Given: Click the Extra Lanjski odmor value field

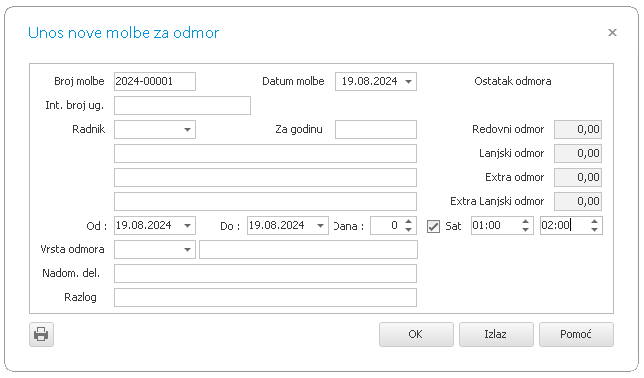Looking at the screenshot, I should coord(577,201).
